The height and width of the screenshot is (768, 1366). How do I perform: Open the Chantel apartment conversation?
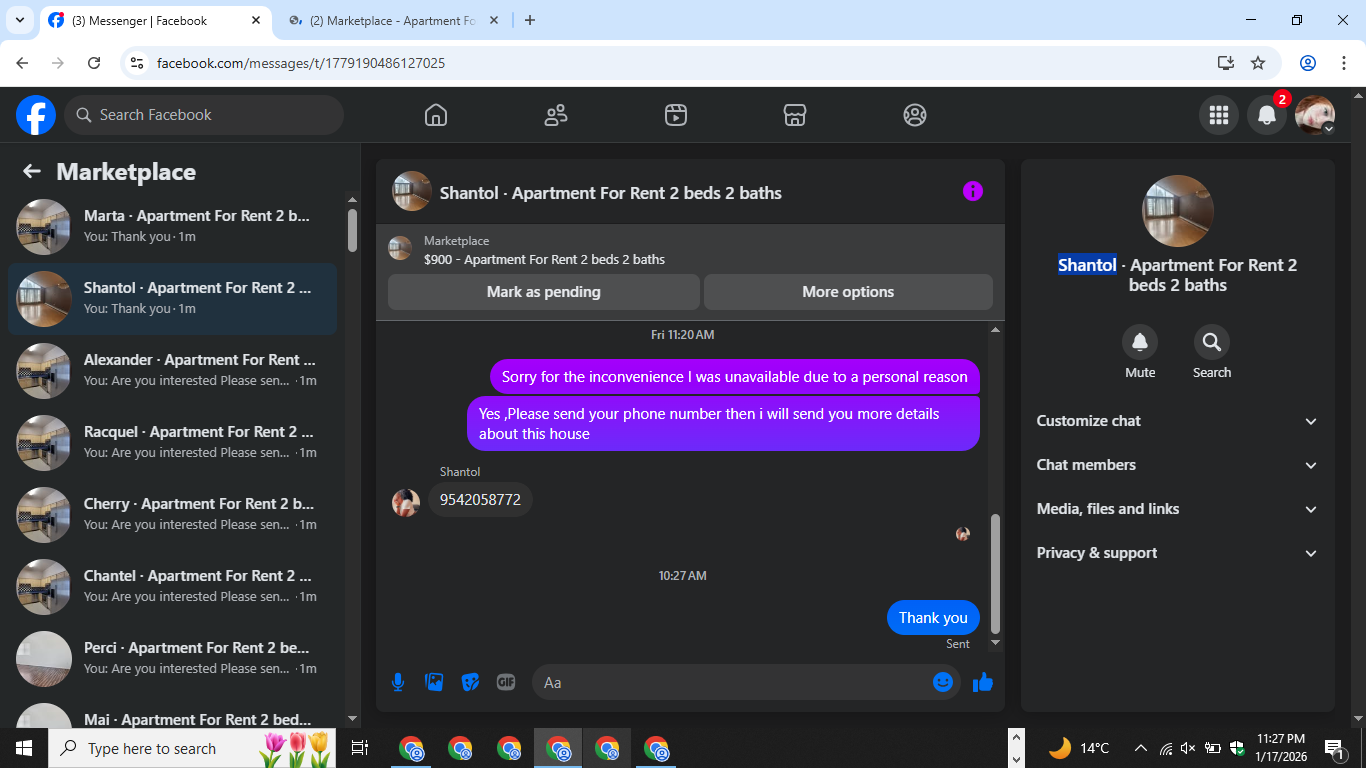172,587
